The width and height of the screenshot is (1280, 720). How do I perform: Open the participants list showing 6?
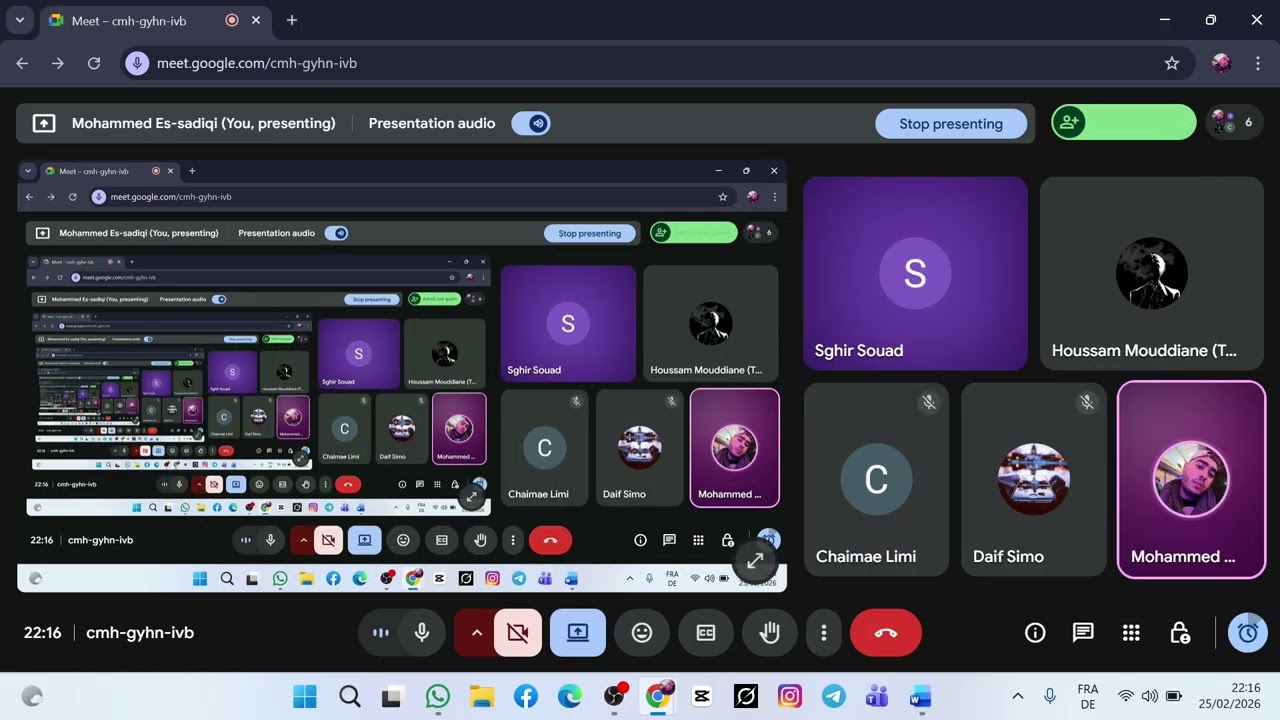pos(1233,123)
